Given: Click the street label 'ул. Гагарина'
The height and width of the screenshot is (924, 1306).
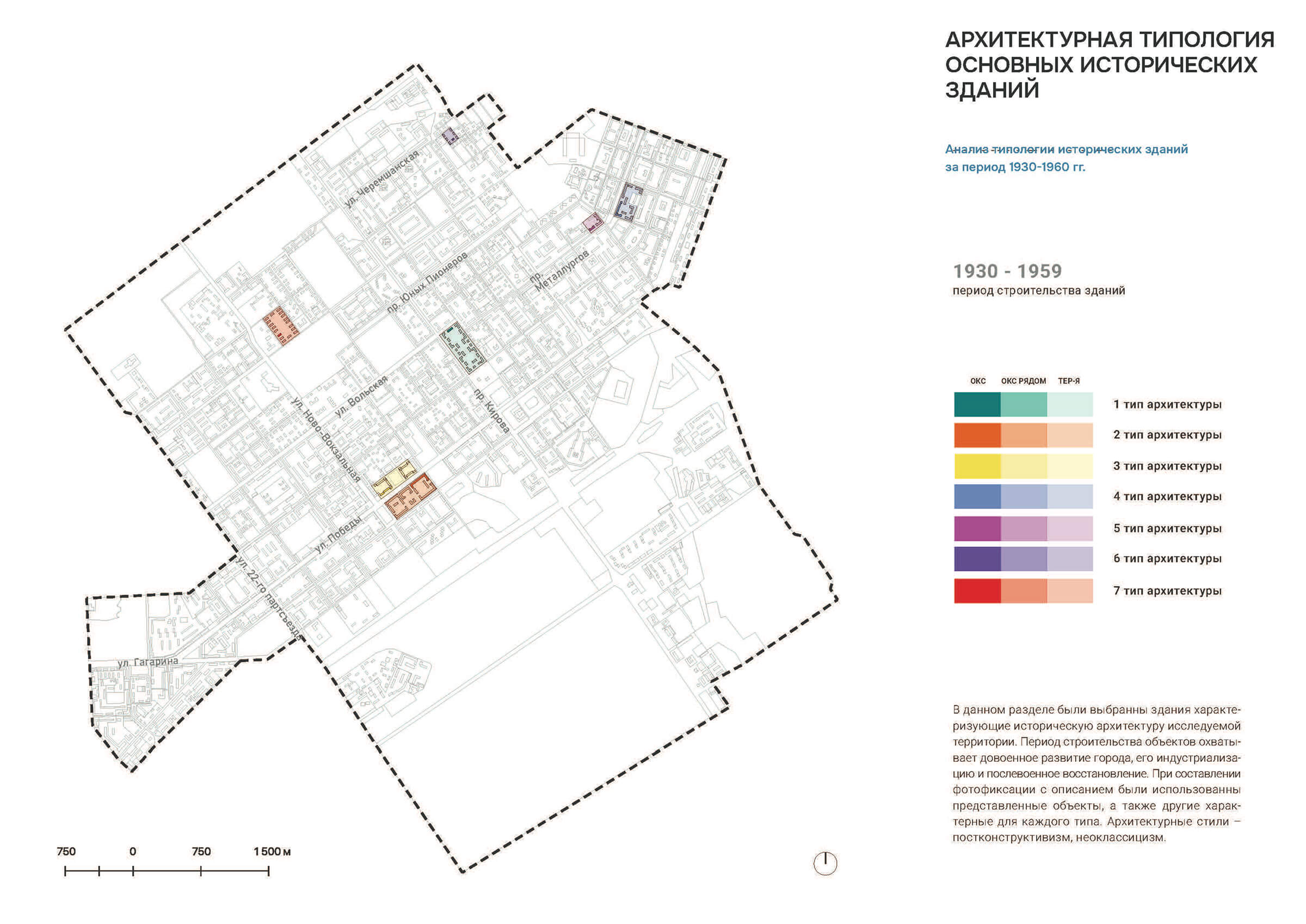Looking at the screenshot, I should [x=148, y=661].
